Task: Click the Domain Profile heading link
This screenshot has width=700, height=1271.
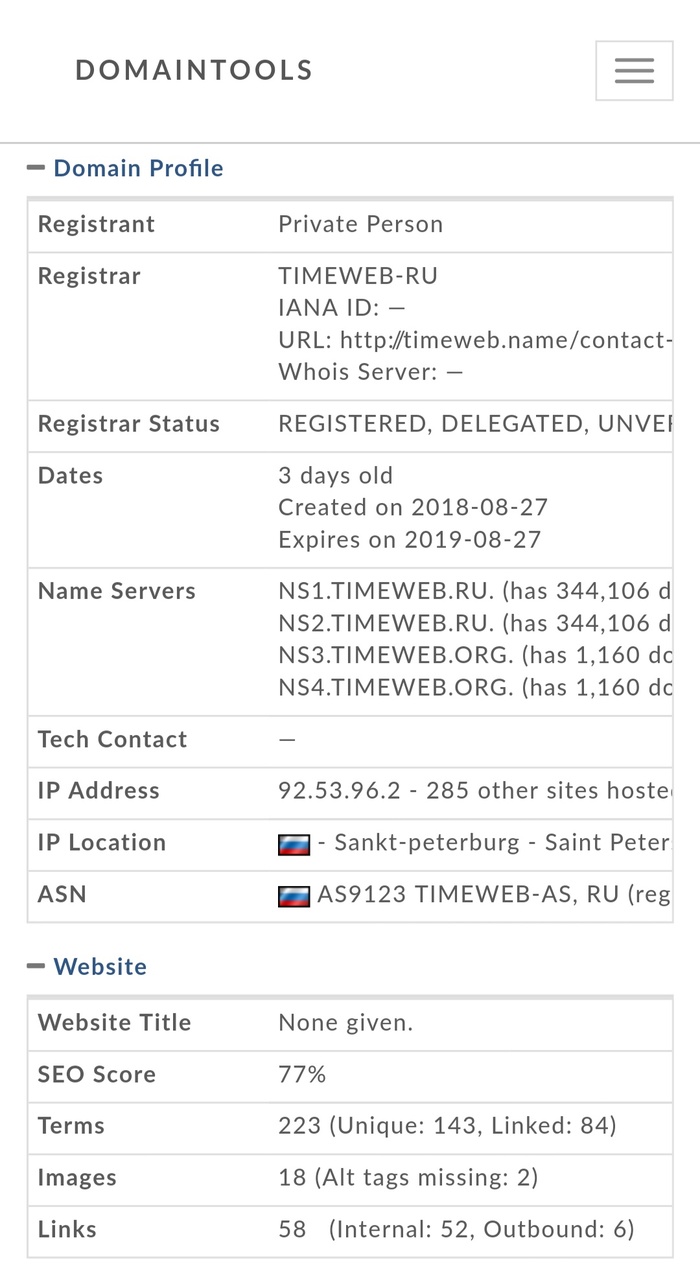Action: tap(138, 168)
